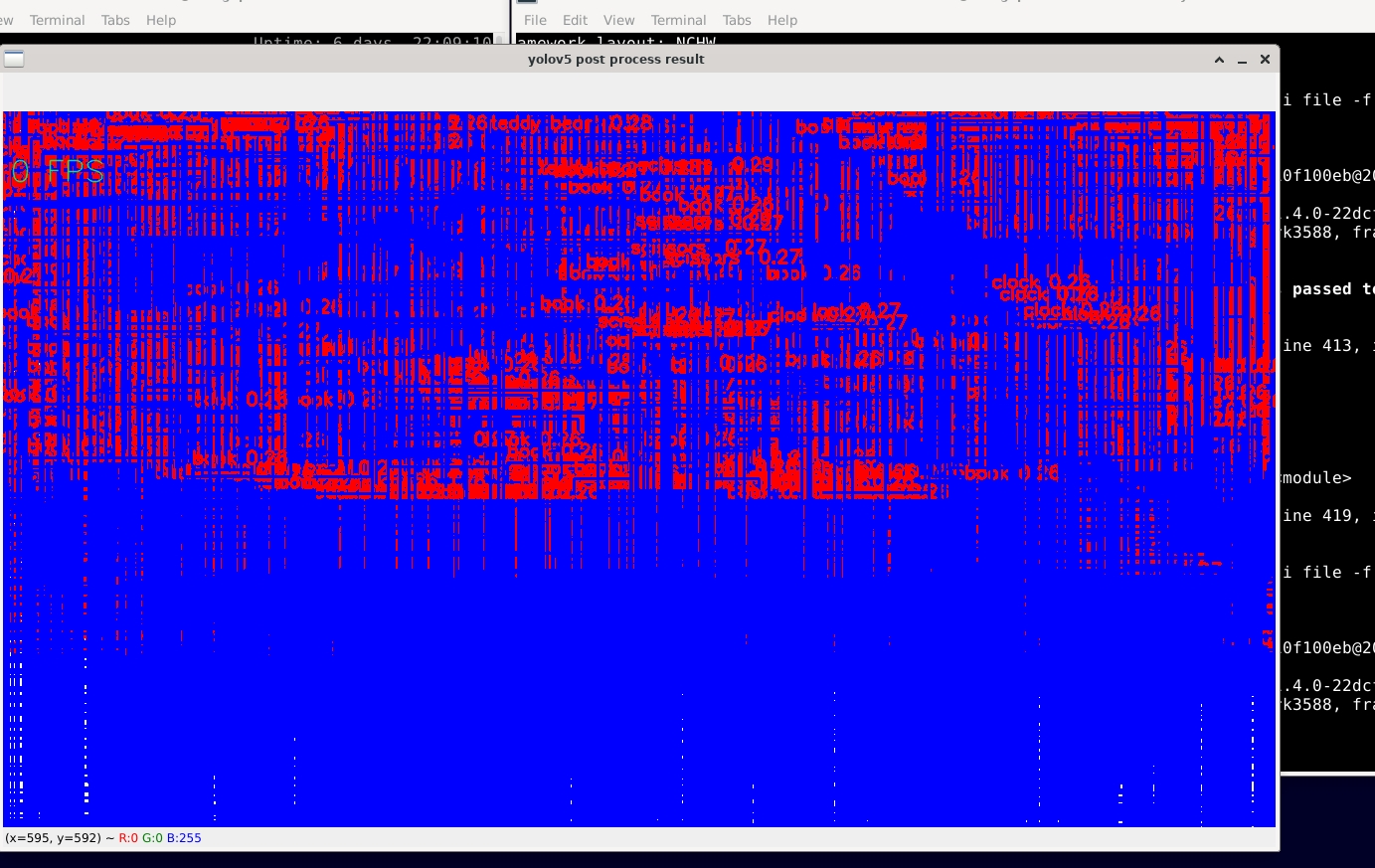Image resolution: width=1375 pixels, height=868 pixels.
Task: Open Terminal menu in left terminal window
Action: click(57, 20)
